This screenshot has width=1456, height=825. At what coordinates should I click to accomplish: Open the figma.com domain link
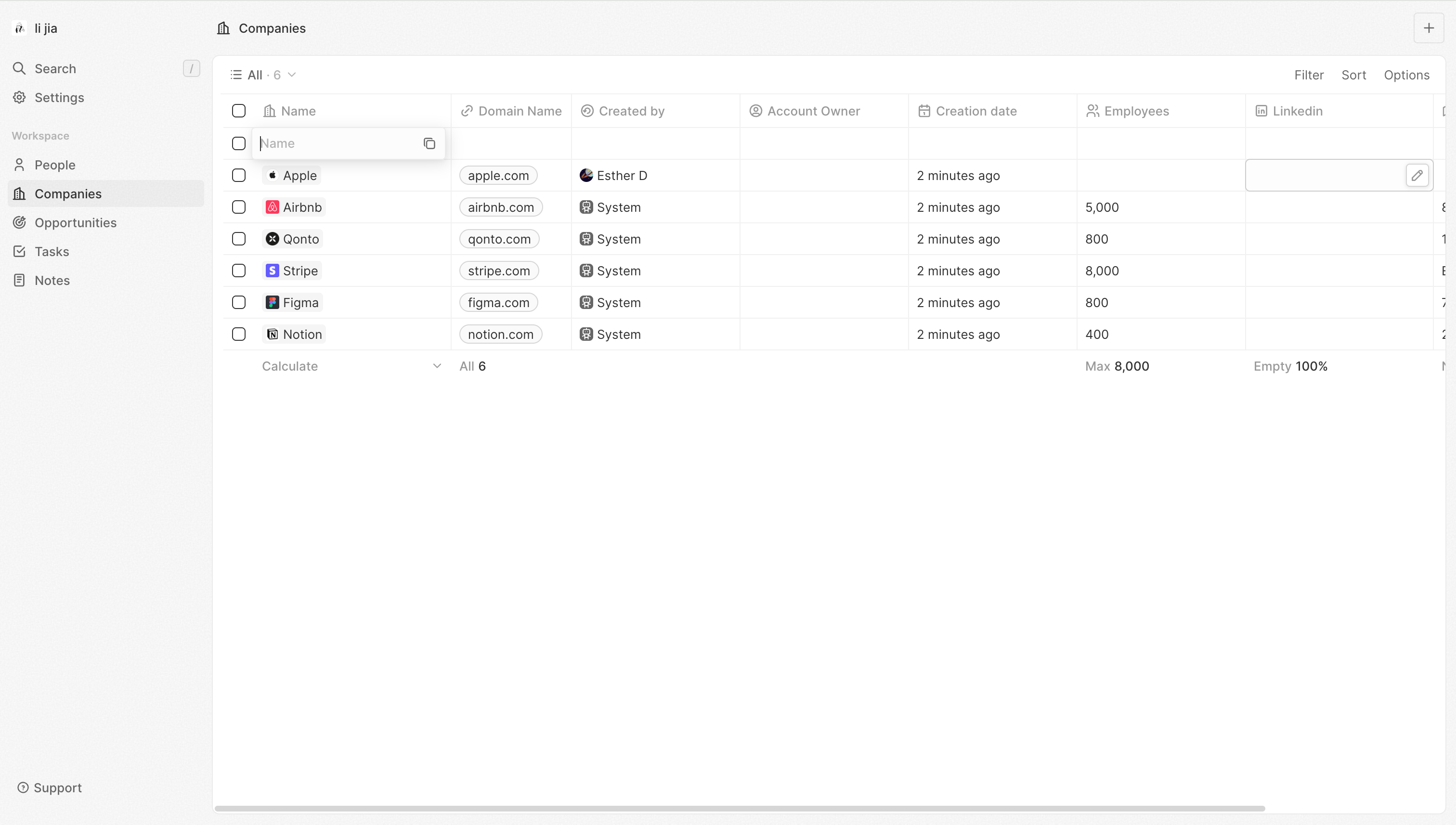point(498,303)
